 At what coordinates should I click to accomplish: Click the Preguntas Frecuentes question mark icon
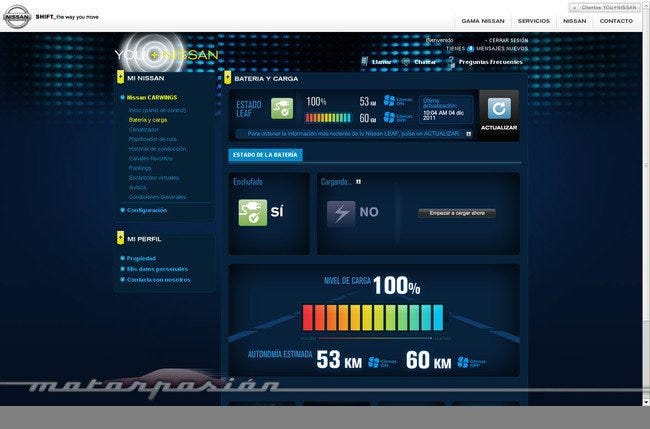coord(451,62)
